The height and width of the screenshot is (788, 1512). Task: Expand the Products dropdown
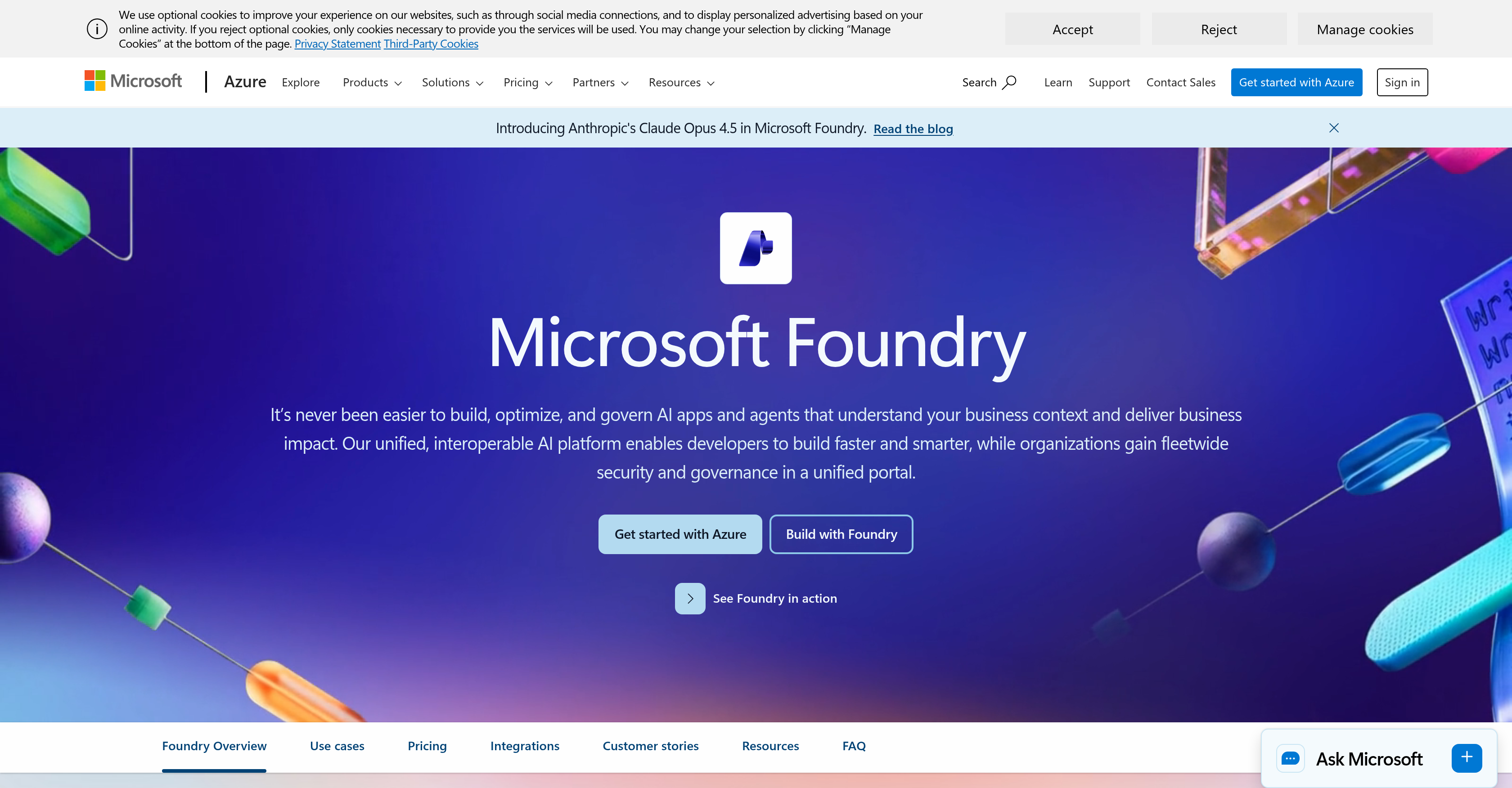click(372, 82)
